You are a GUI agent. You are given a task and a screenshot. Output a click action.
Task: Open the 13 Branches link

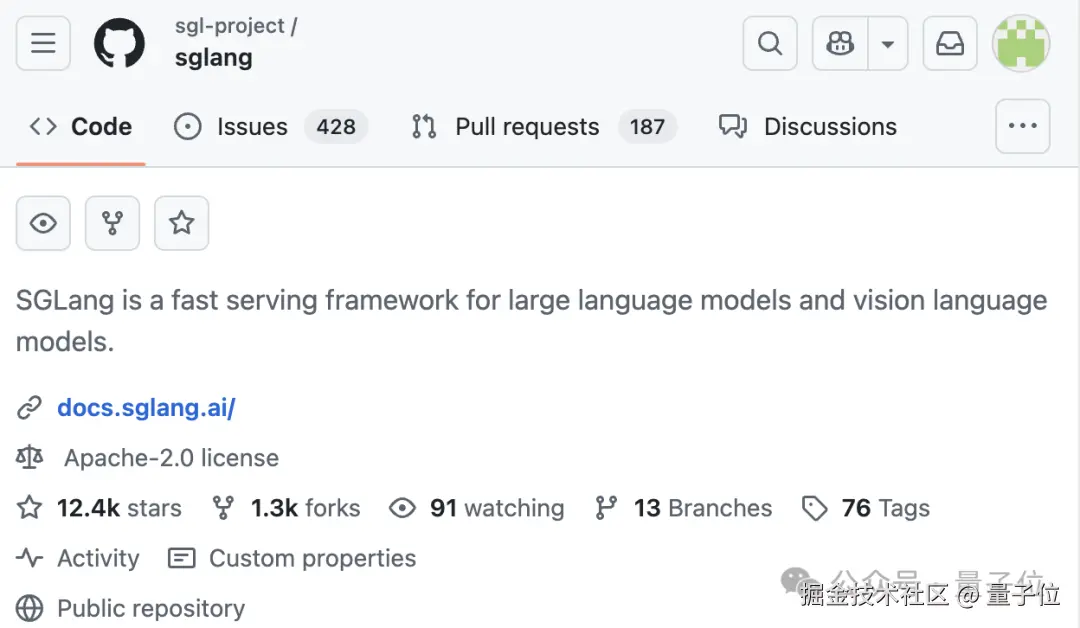point(702,508)
